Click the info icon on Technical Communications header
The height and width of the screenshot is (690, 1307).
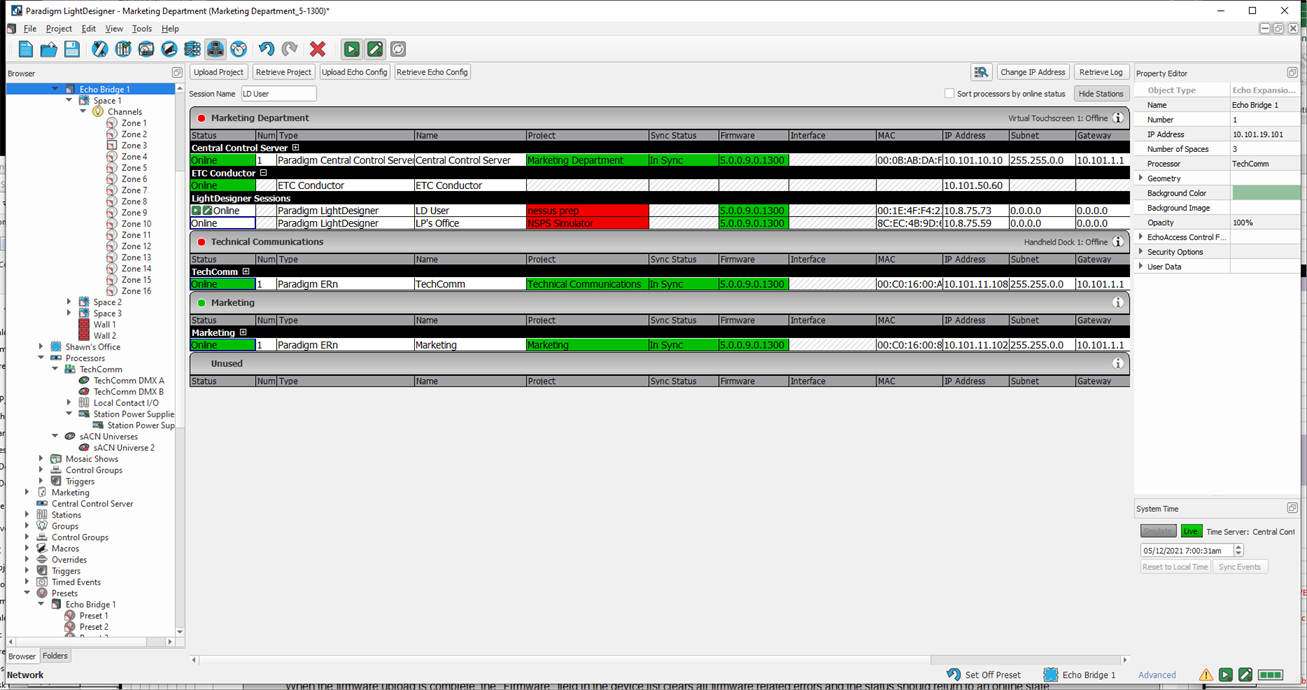tap(1118, 242)
